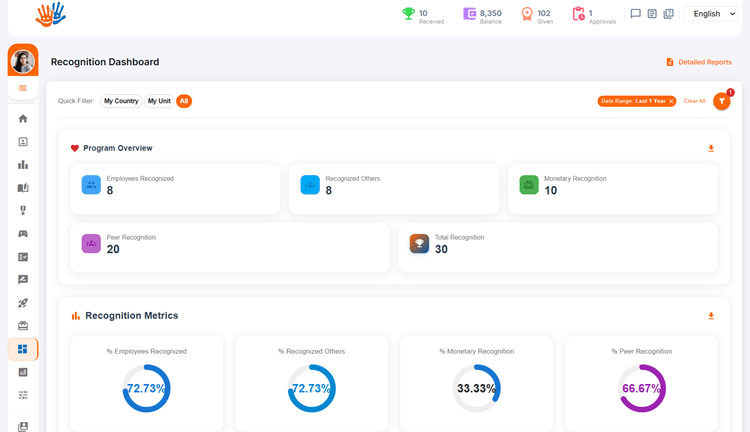Click the bar chart sidebar icon
The image size is (750, 432).
click(x=22, y=165)
